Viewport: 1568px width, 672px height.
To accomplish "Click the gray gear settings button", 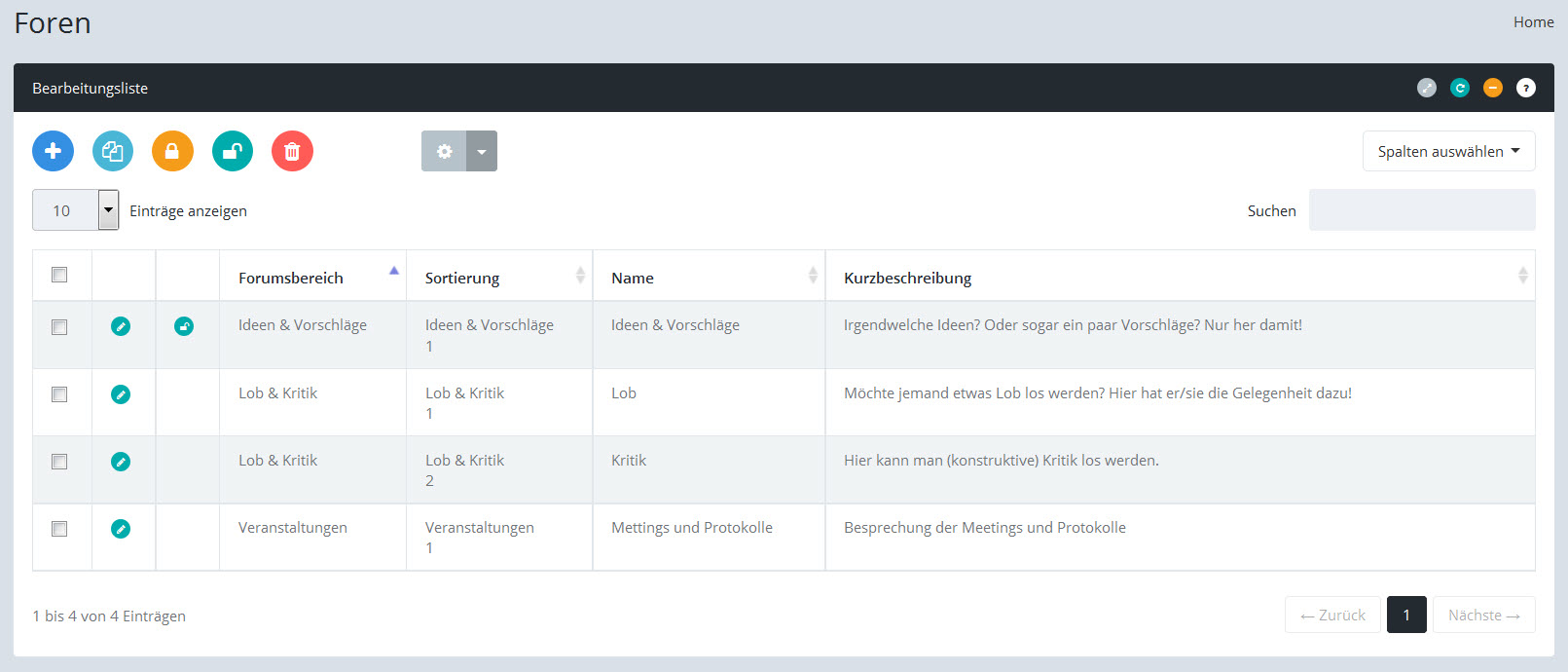I will click(444, 151).
